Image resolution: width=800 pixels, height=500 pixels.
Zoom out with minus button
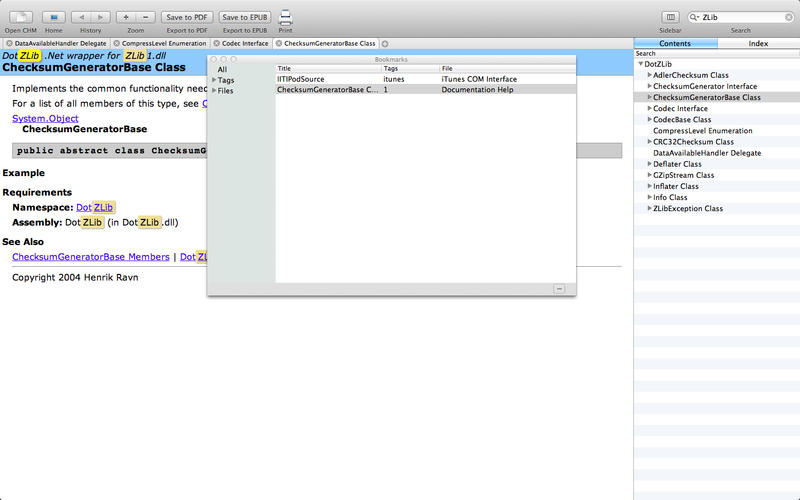click(146, 17)
